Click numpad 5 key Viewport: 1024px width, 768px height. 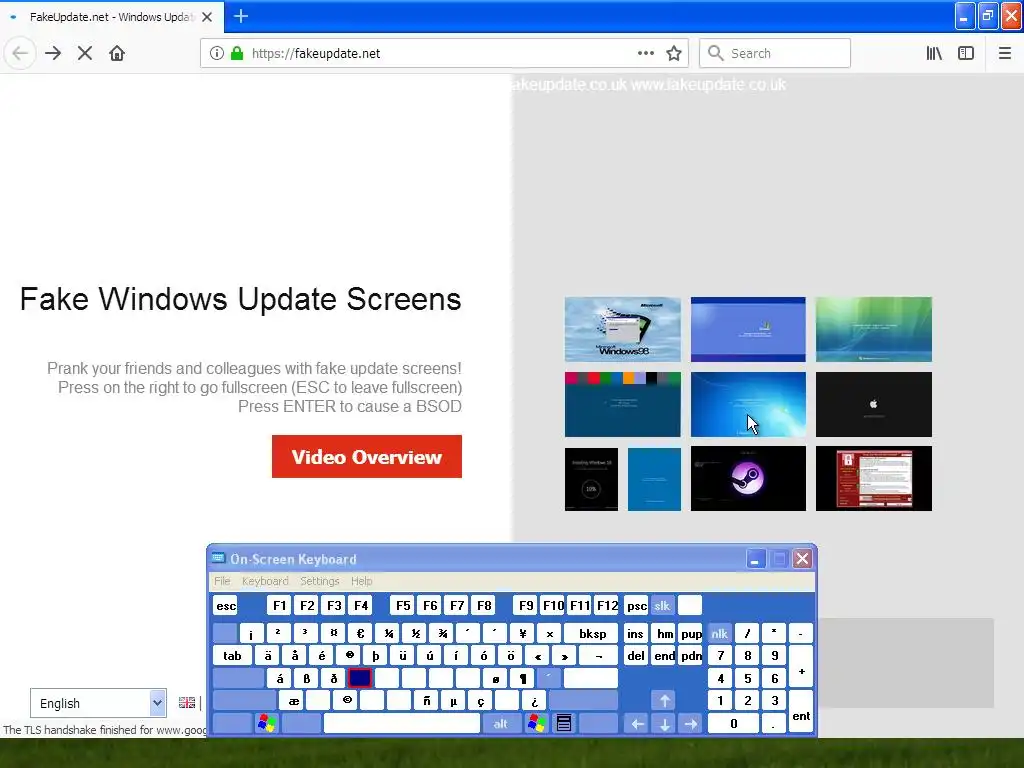tap(747, 678)
